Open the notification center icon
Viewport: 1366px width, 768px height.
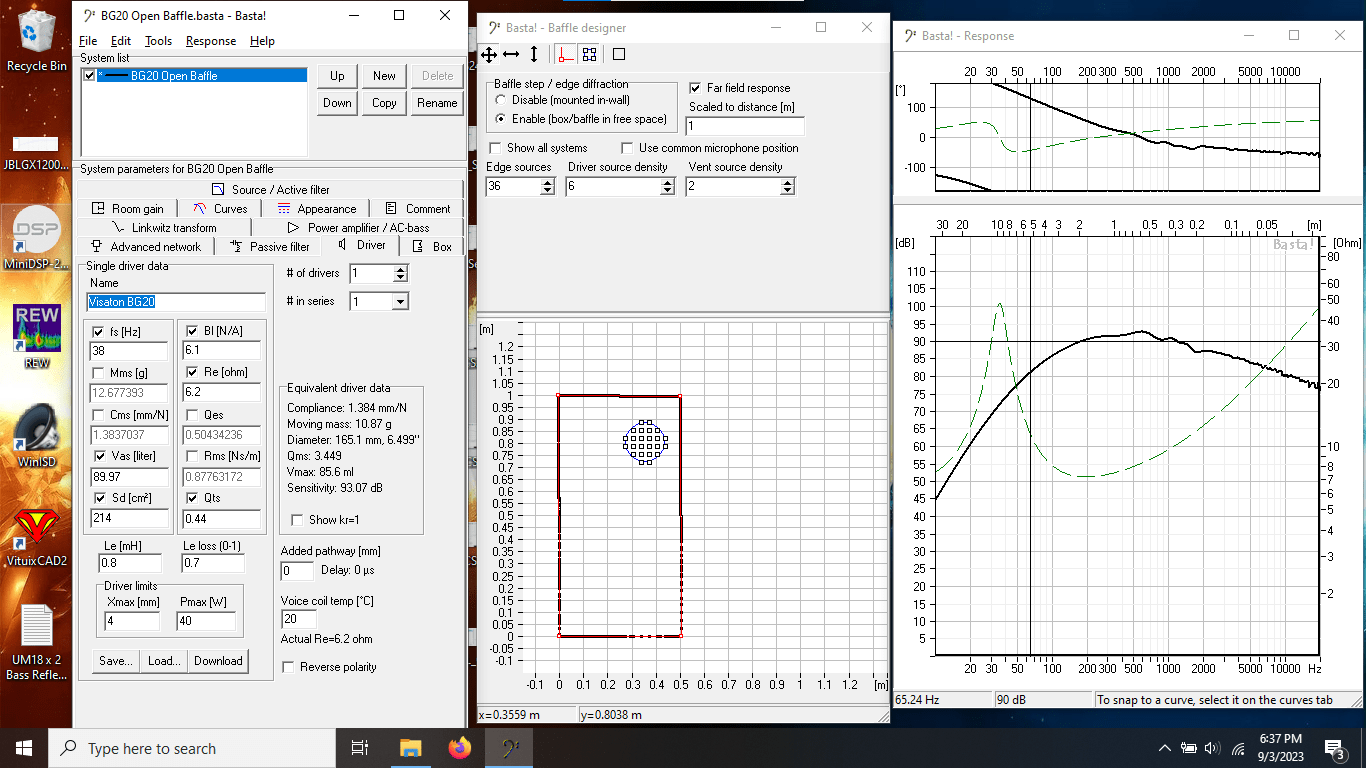point(1334,748)
